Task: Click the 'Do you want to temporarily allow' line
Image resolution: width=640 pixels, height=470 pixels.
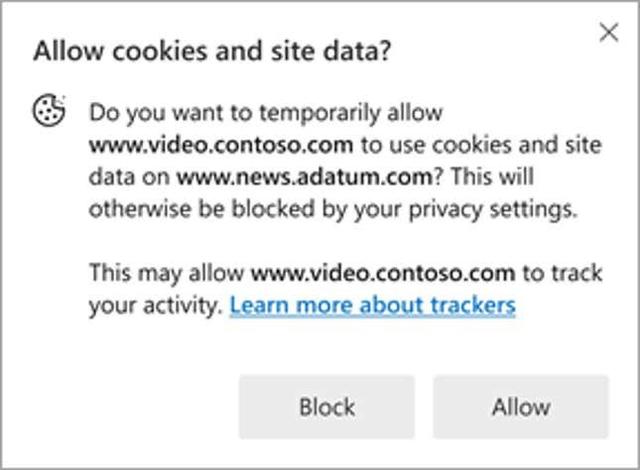Action: tap(266, 113)
